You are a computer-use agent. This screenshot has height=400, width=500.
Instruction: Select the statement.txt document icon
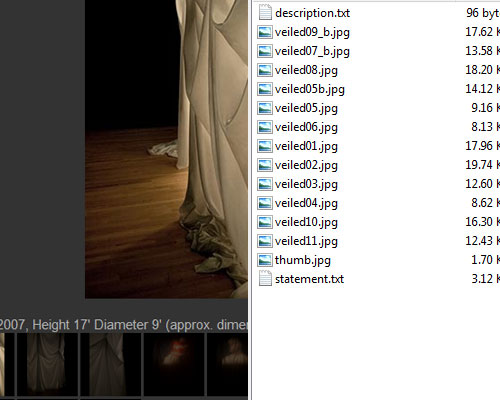tap(265, 279)
